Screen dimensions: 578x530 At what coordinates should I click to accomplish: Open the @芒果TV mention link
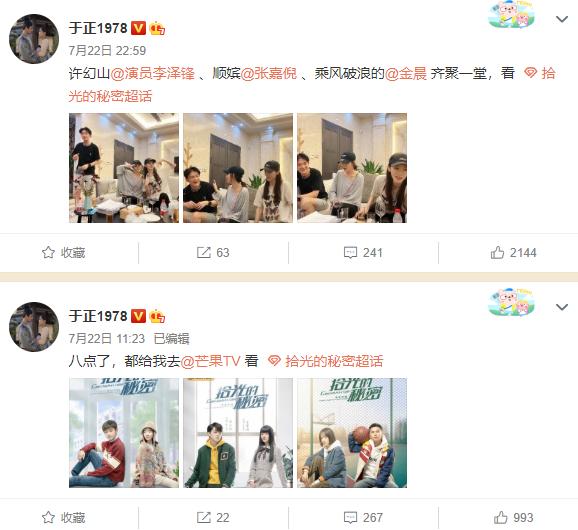210,361
